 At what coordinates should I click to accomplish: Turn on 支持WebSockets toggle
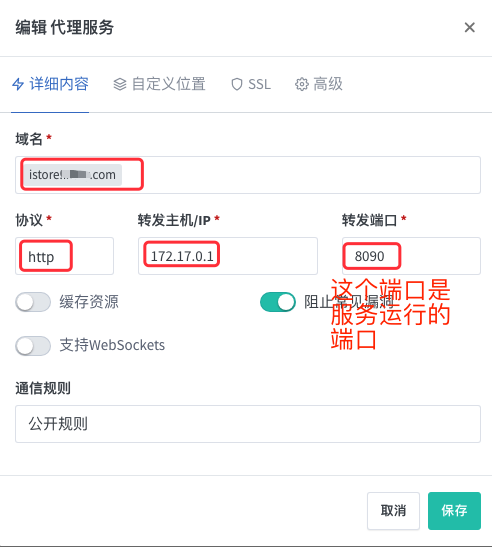click(33, 346)
